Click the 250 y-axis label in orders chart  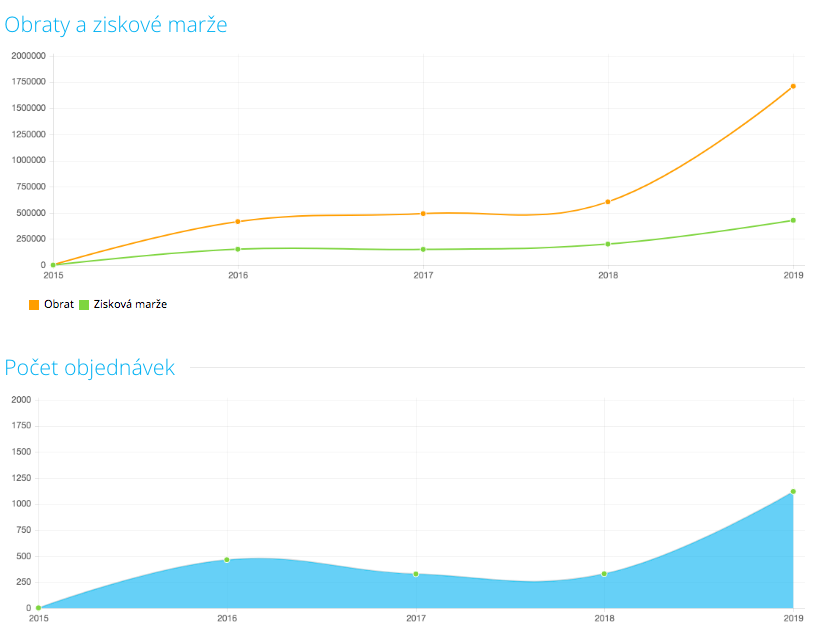pos(23,582)
